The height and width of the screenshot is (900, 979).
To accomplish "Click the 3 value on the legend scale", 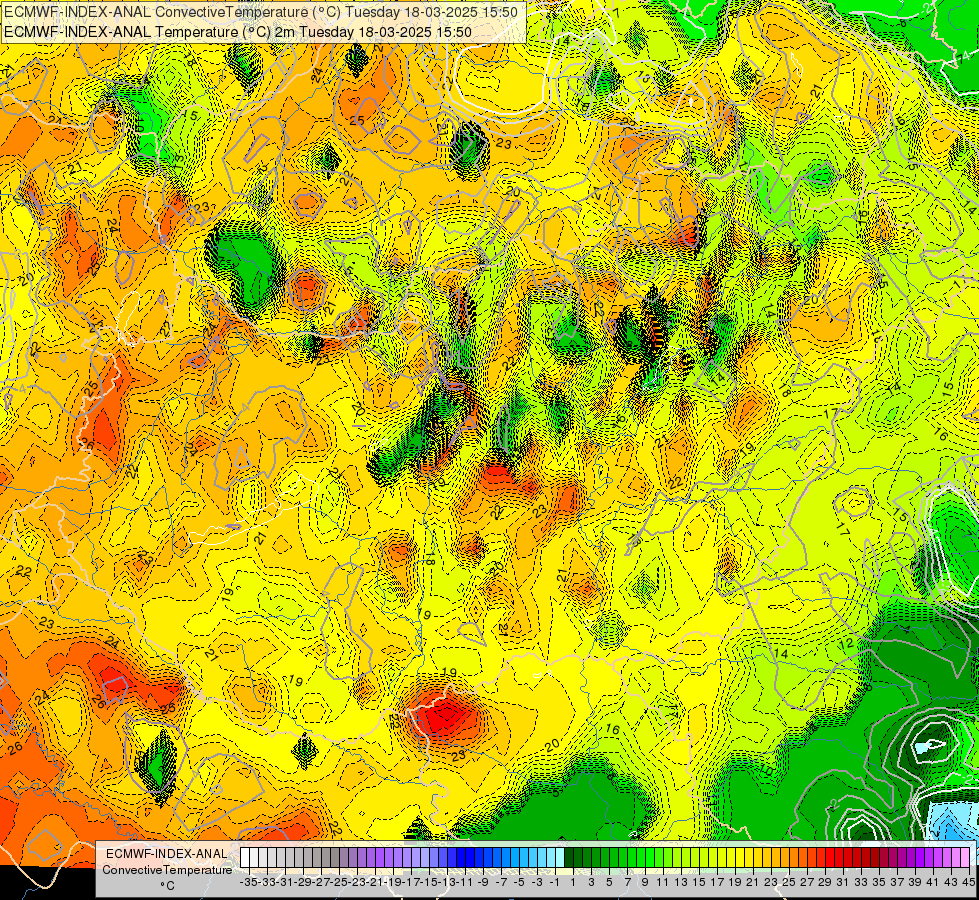I will 591,882.
